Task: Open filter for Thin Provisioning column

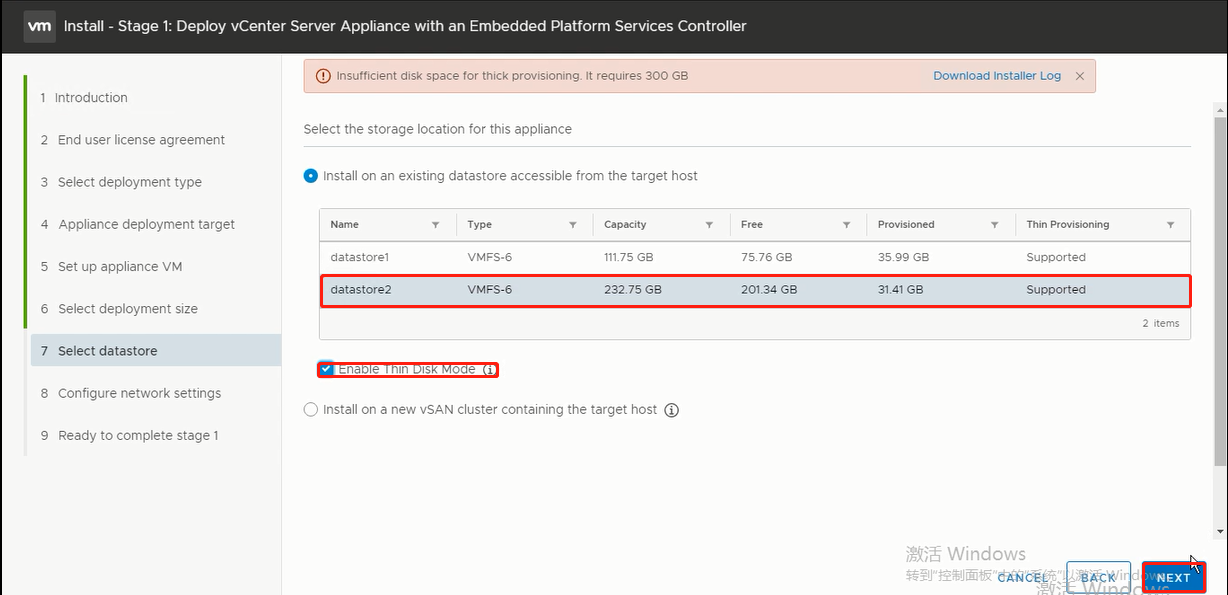Action: click(x=1170, y=225)
